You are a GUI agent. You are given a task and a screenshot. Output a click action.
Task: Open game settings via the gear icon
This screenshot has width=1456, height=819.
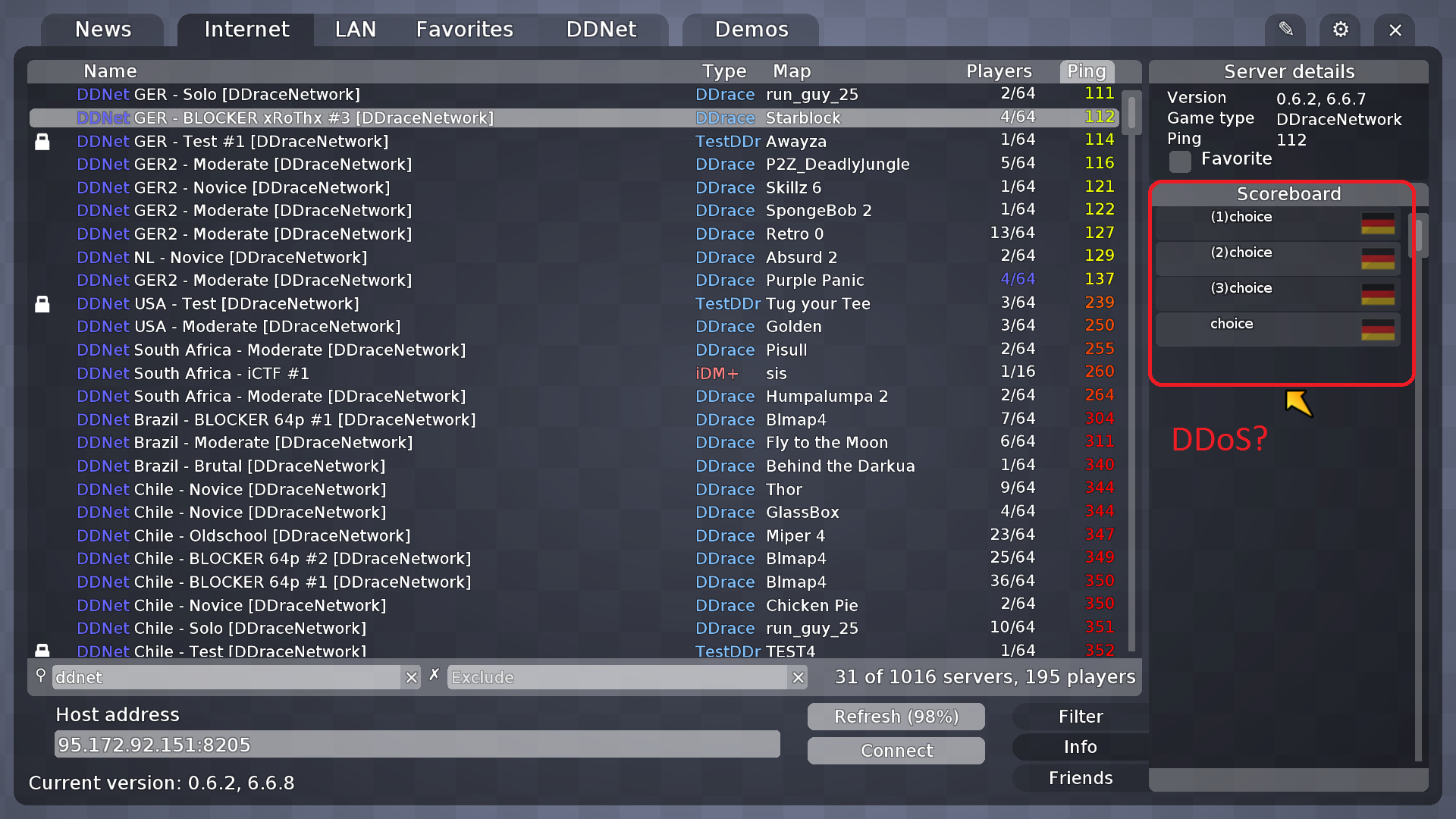1339,30
